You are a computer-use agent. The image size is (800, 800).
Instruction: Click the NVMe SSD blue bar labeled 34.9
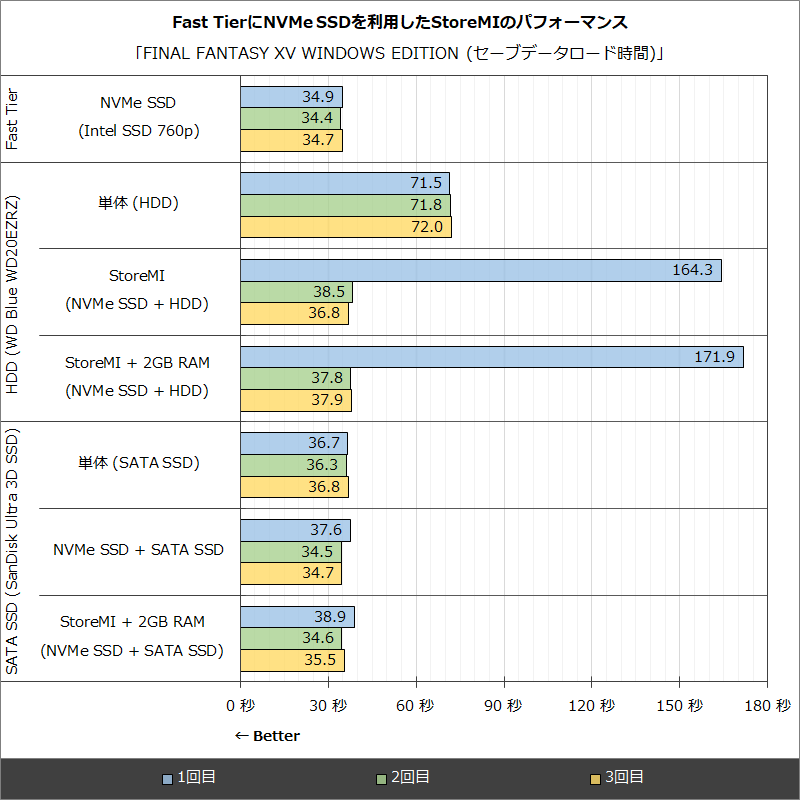click(290, 97)
